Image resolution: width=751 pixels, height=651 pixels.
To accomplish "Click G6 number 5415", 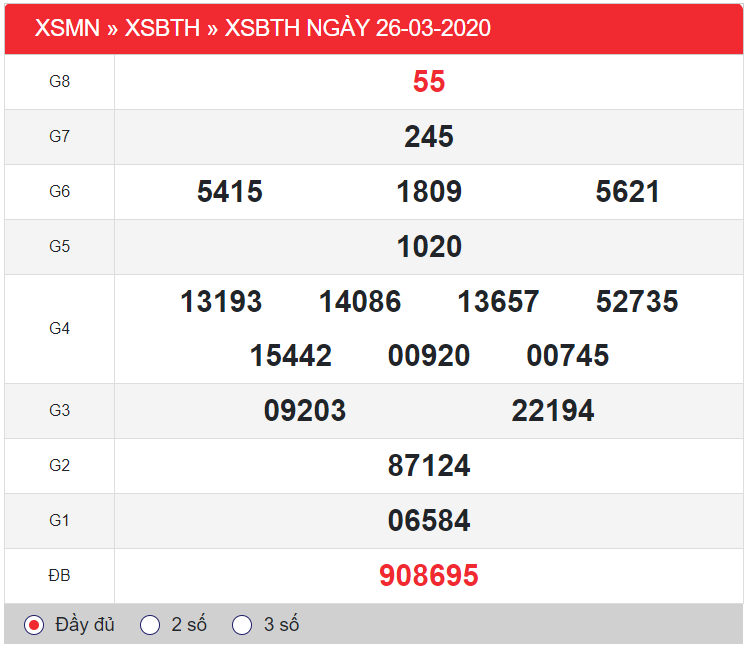I will (x=230, y=192).
